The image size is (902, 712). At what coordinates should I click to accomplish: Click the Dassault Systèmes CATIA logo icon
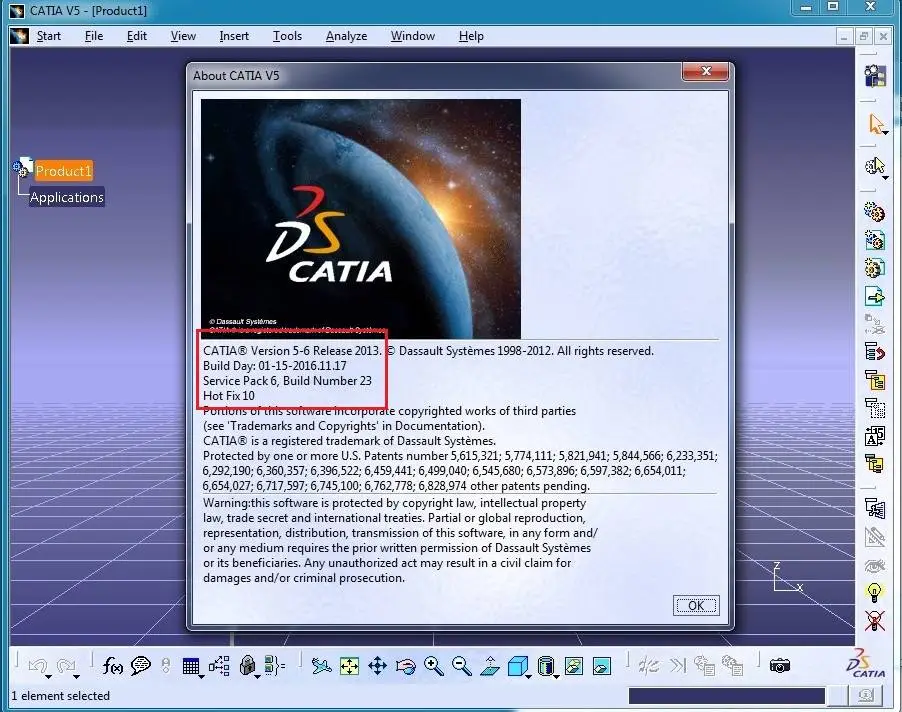tap(866, 663)
